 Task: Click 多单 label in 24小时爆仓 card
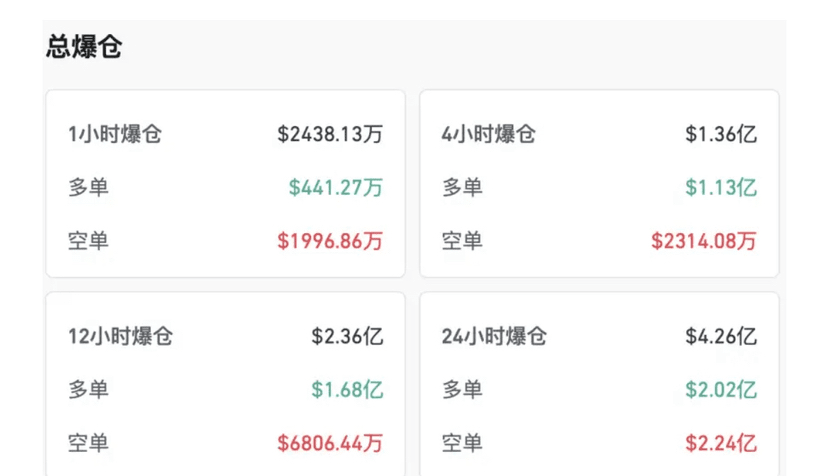(x=462, y=389)
